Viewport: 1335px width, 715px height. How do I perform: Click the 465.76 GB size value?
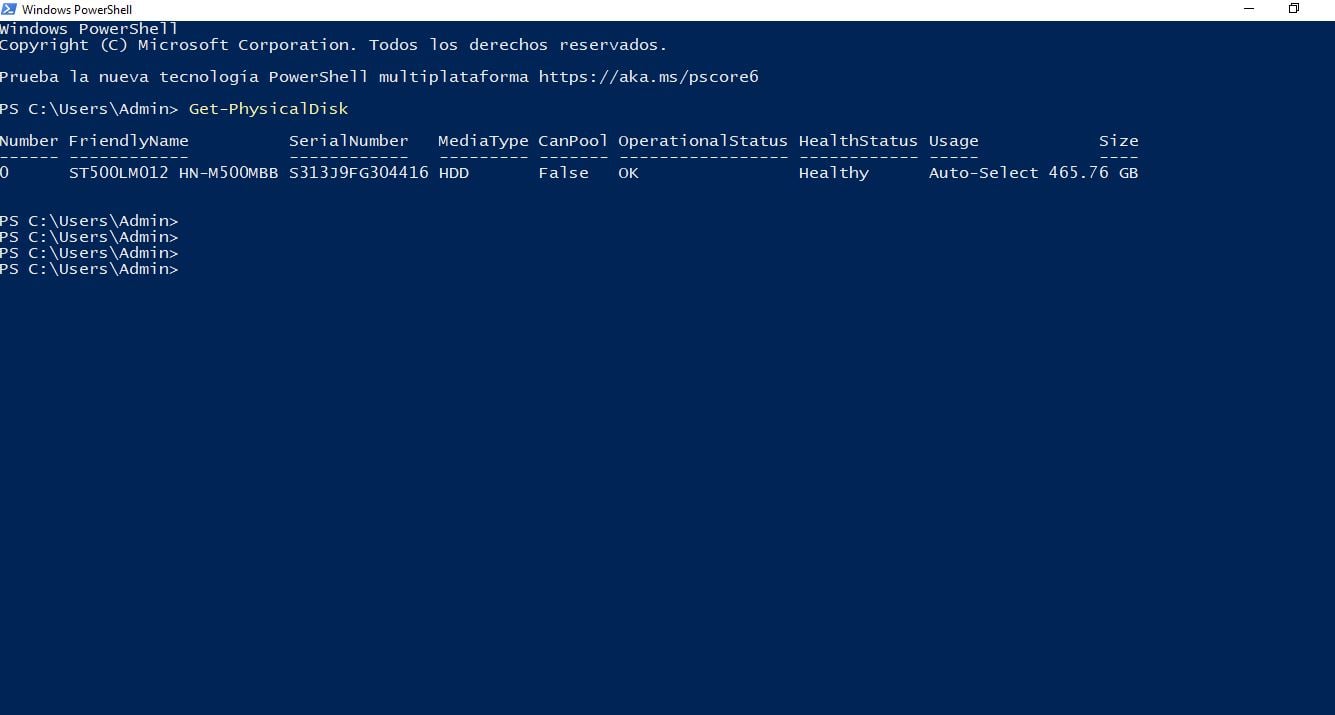coord(1092,173)
